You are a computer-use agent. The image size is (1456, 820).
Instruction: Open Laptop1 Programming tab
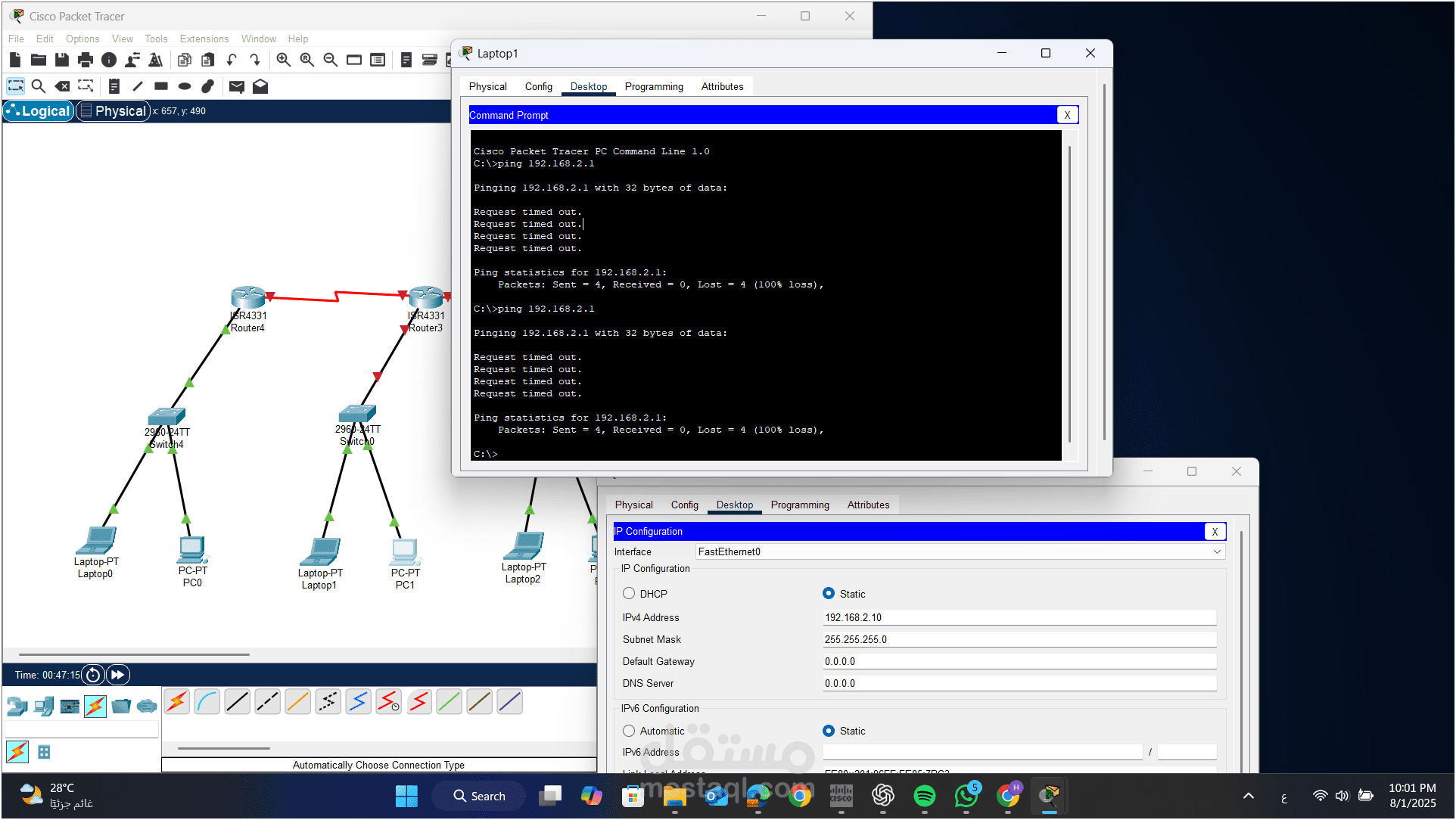tap(654, 87)
